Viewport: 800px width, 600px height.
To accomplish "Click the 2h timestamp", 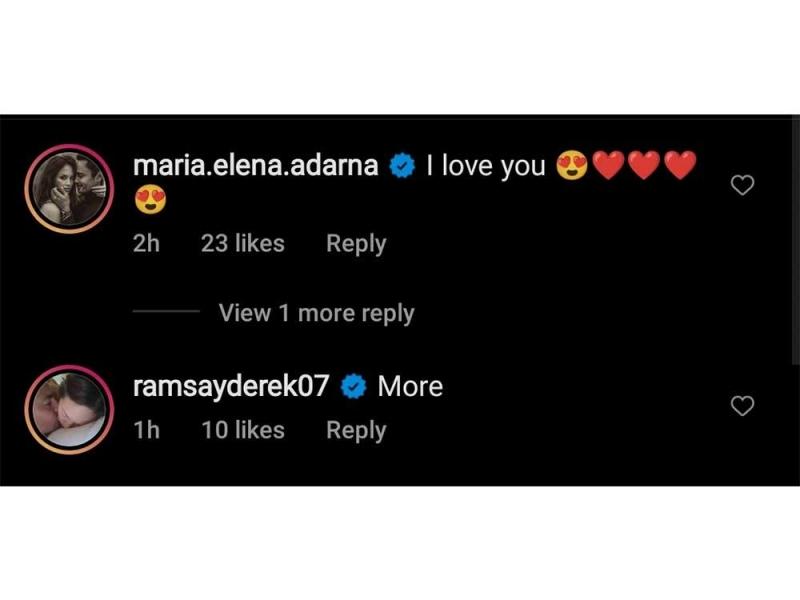I will 146,243.
